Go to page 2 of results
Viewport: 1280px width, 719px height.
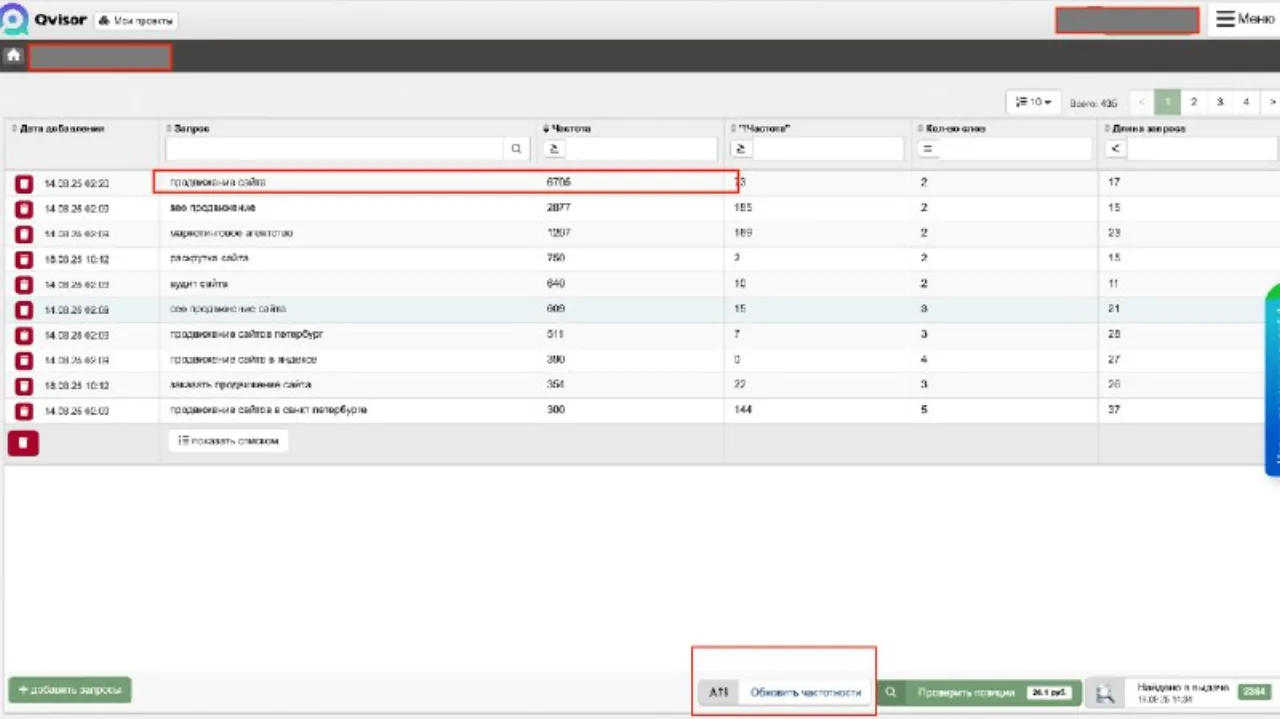[x=1194, y=102]
